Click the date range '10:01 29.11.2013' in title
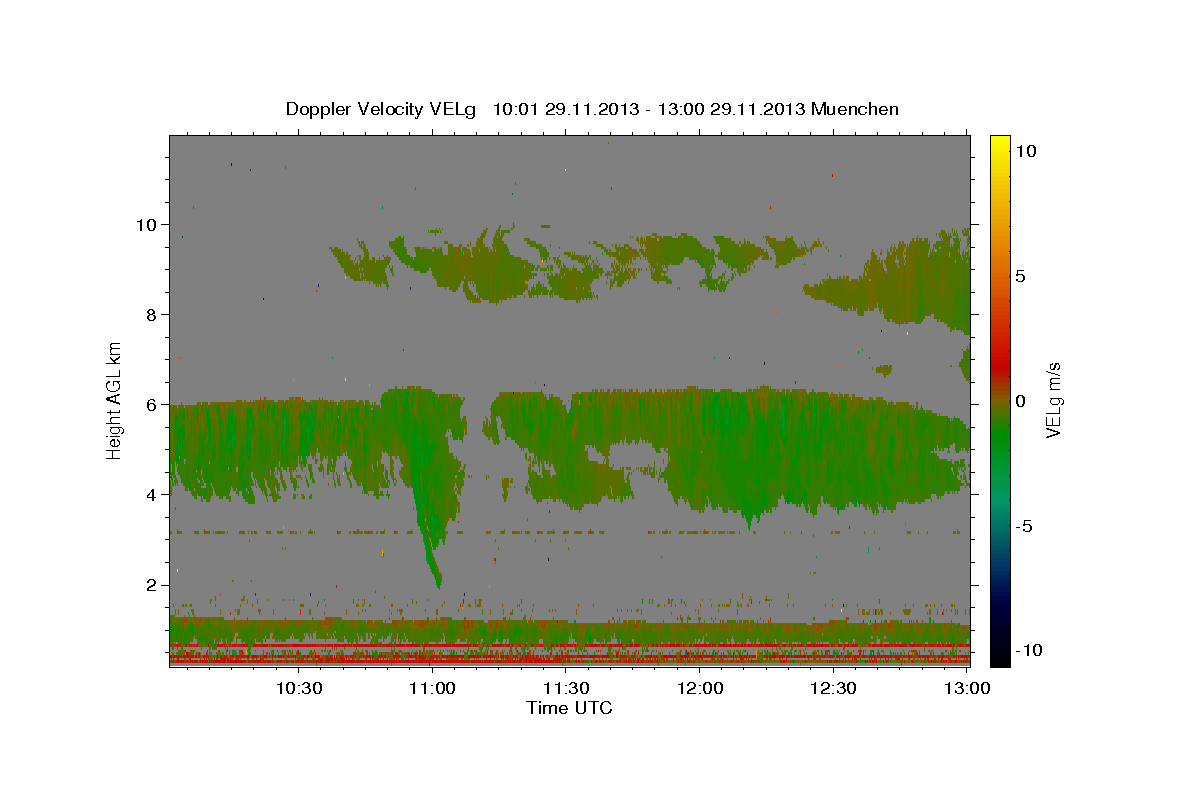Screen dimensions: 1200x800 coord(565,109)
